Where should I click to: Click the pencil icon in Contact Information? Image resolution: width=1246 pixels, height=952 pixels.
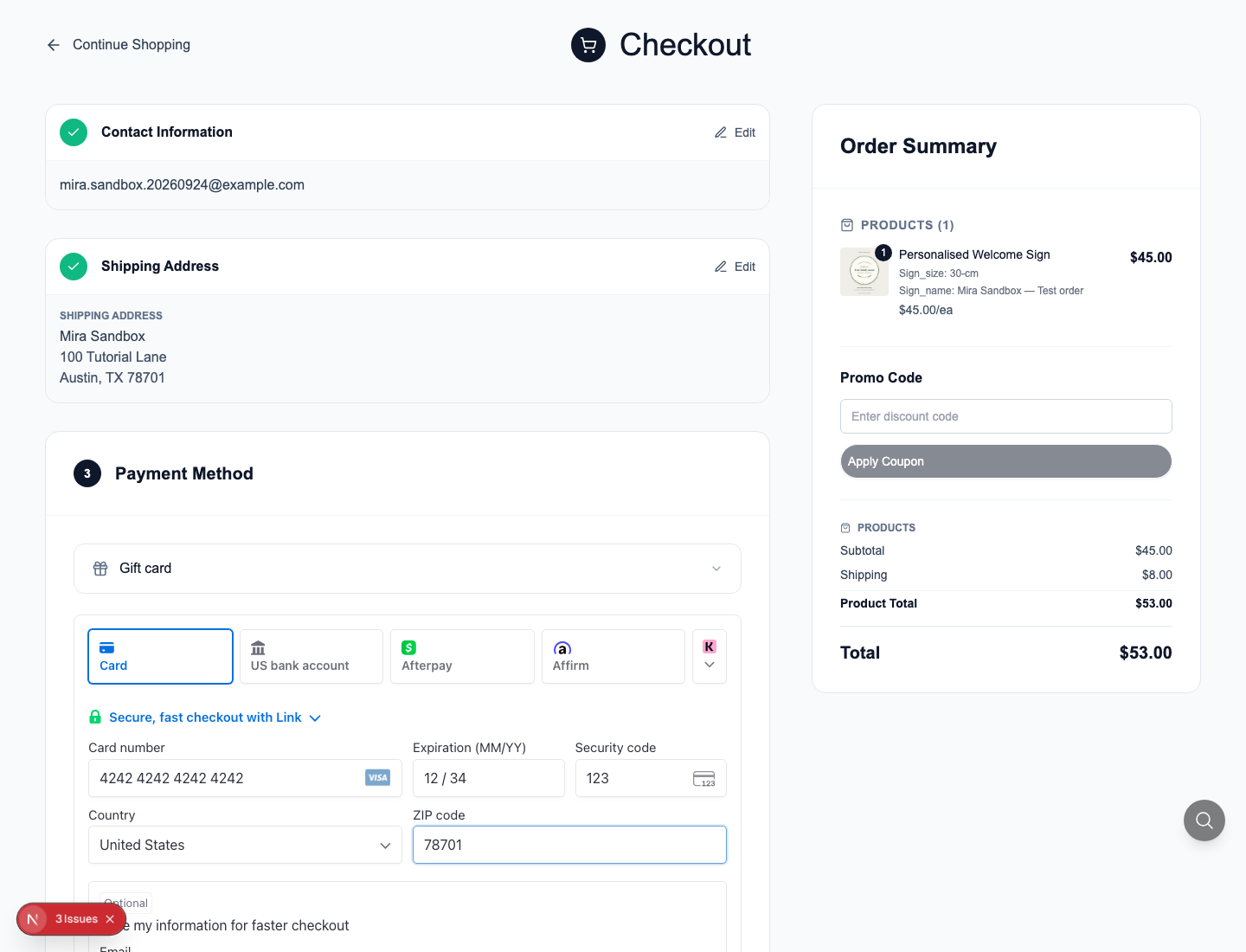721,132
